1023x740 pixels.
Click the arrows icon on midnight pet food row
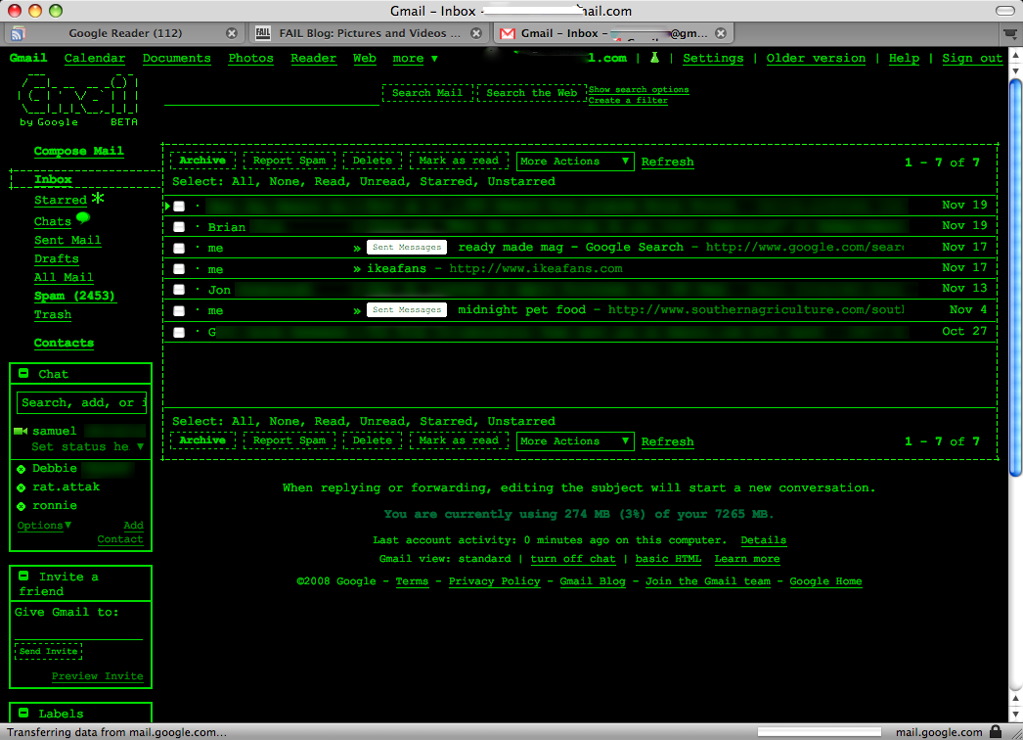click(x=357, y=311)
